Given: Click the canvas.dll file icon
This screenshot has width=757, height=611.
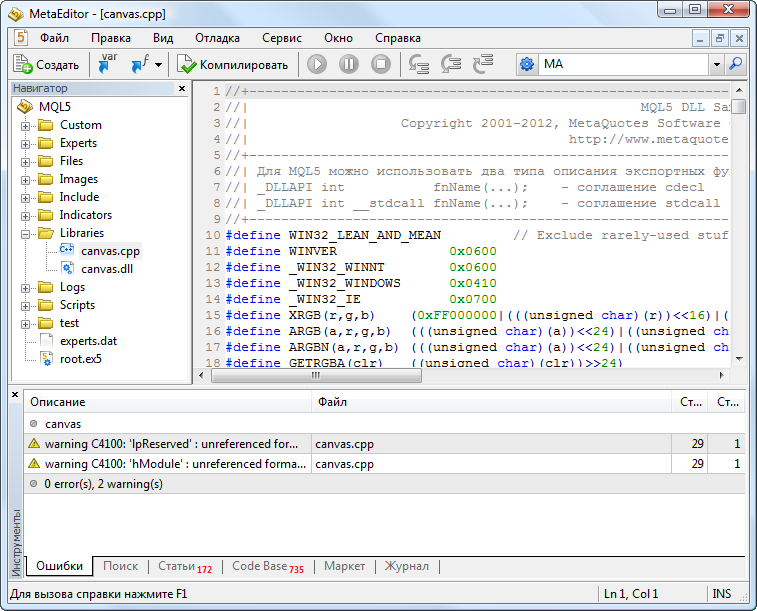Looking at the screenshot, I should tap(68, 268).
